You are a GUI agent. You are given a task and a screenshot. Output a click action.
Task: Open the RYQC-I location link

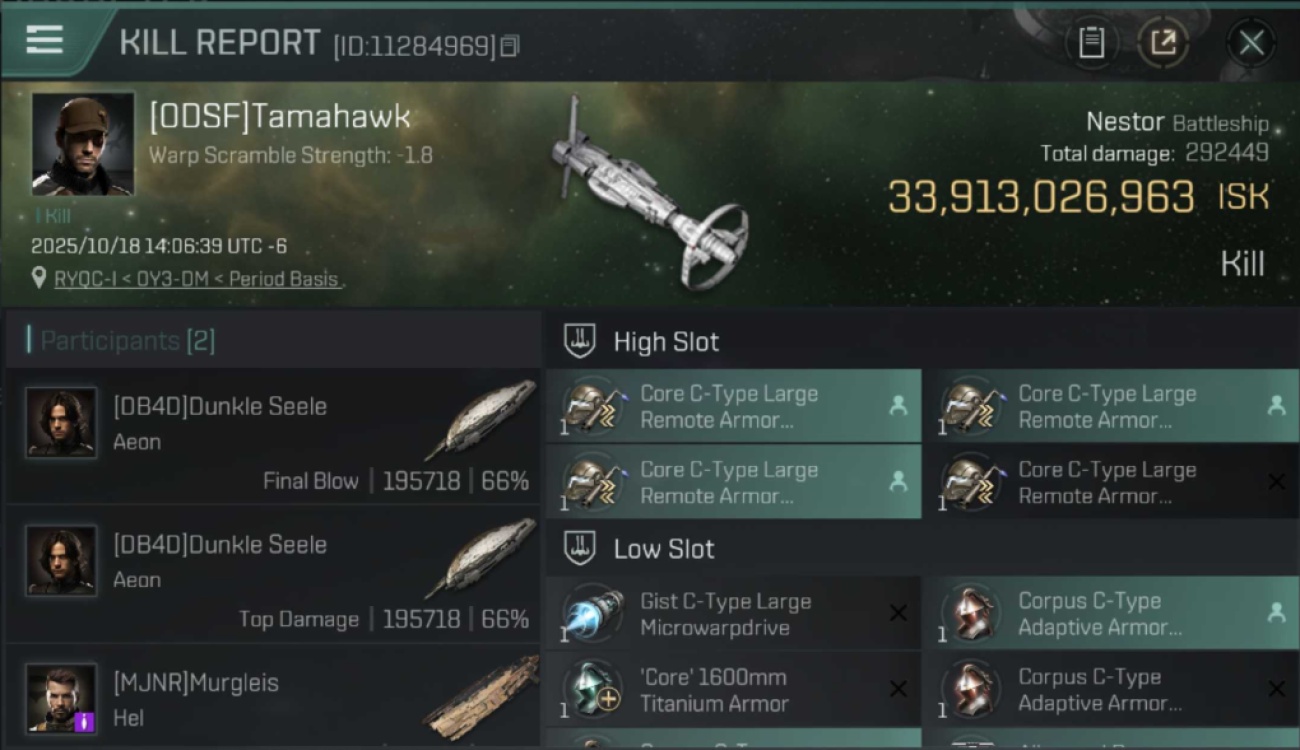coord(196,279)
